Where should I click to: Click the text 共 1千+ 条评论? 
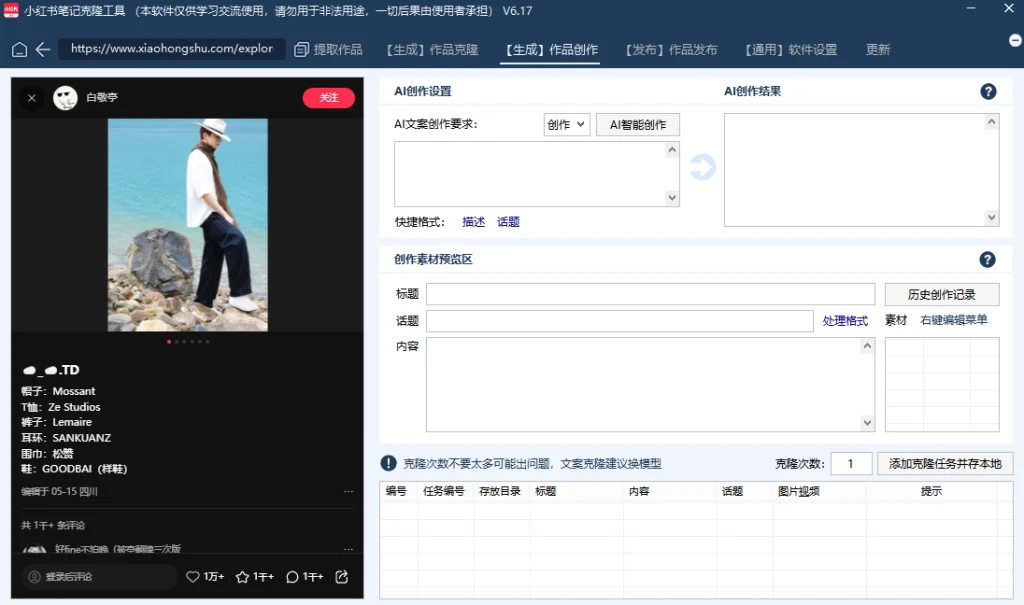coord(53,525)
